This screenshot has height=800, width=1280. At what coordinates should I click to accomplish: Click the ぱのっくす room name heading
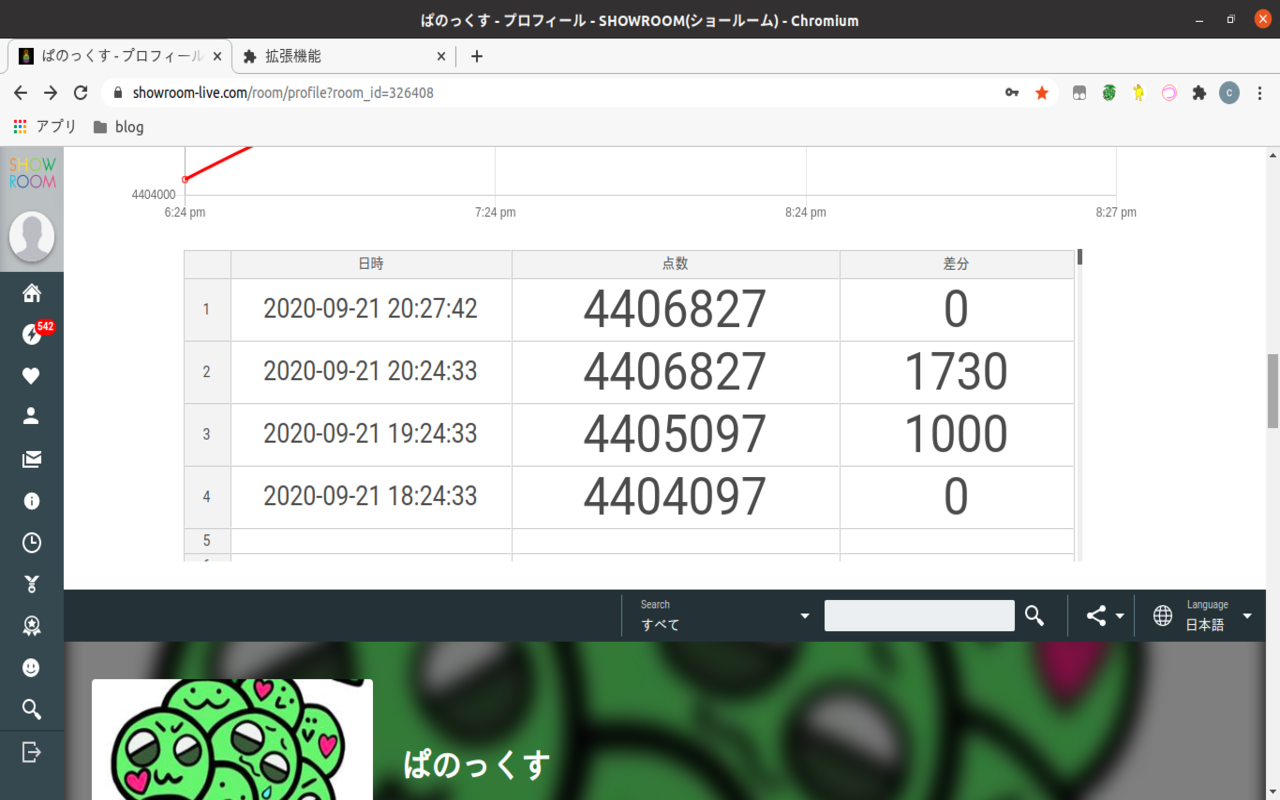[x=477, y=765]
